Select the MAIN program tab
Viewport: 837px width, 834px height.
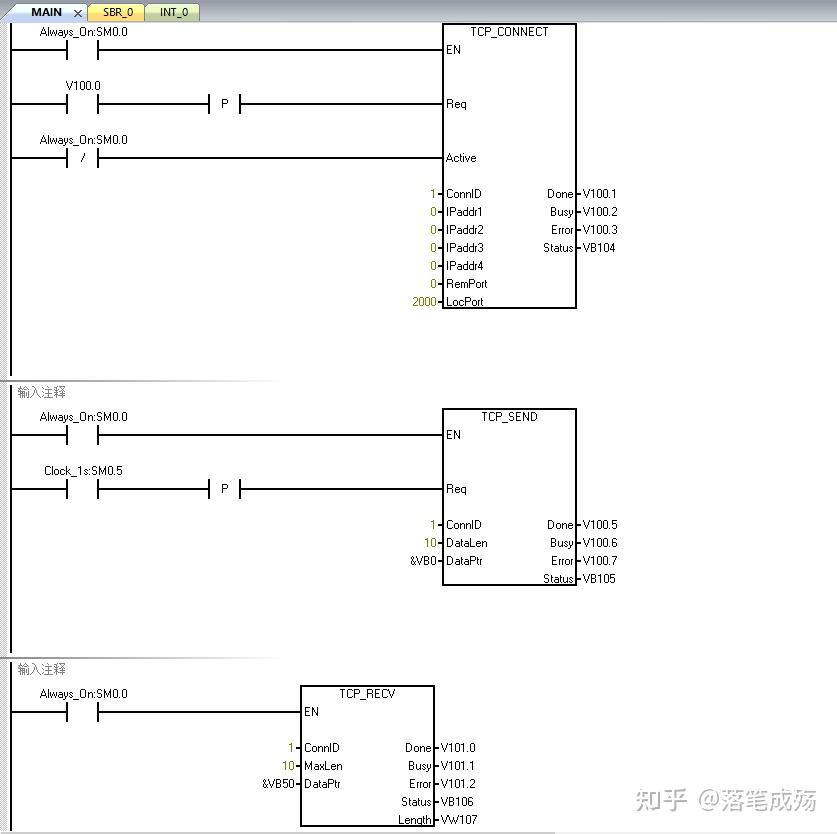tap(46, 12)
